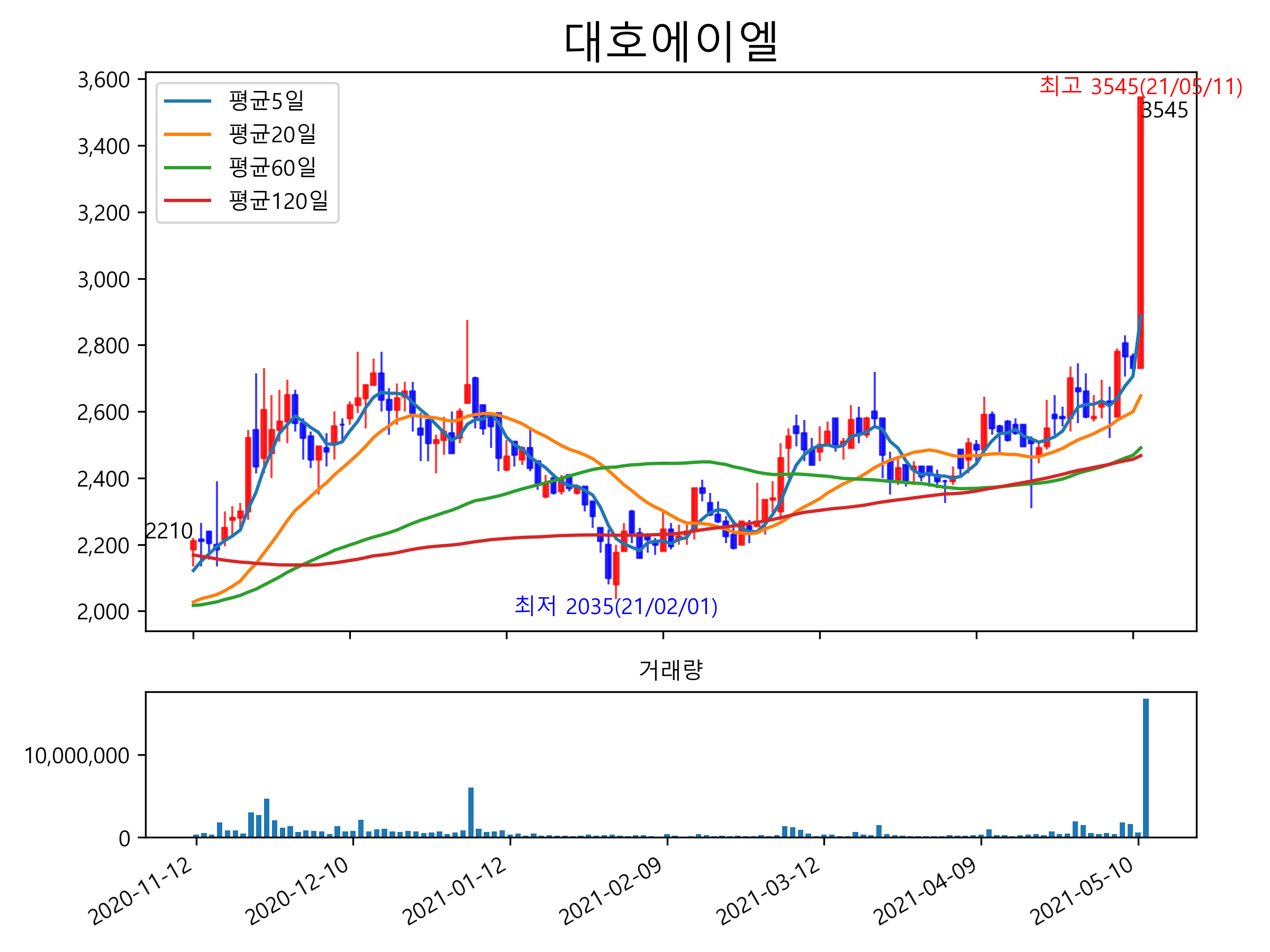Click the red line swatch in legend
This screenshot has width=1270, height=952.
point(188,201)
